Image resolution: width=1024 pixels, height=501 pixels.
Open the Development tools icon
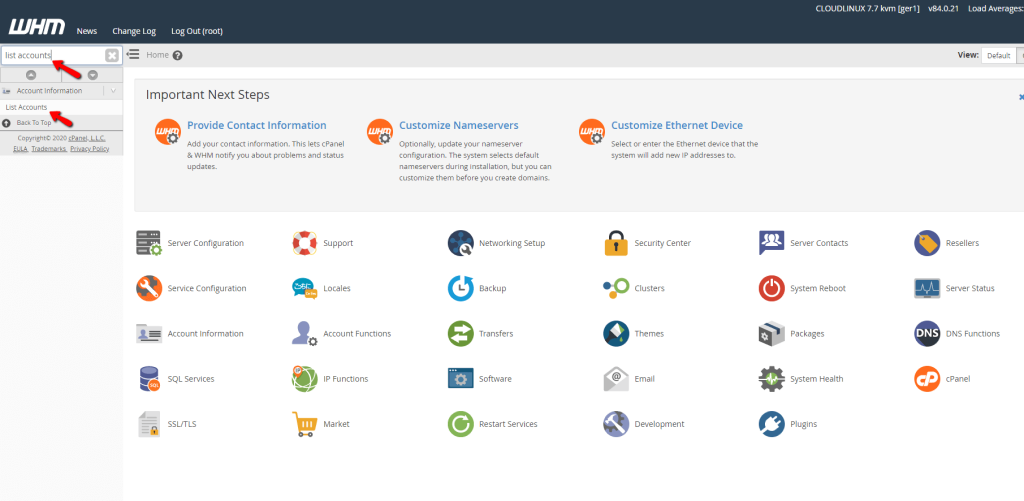(x=616, y=424)
